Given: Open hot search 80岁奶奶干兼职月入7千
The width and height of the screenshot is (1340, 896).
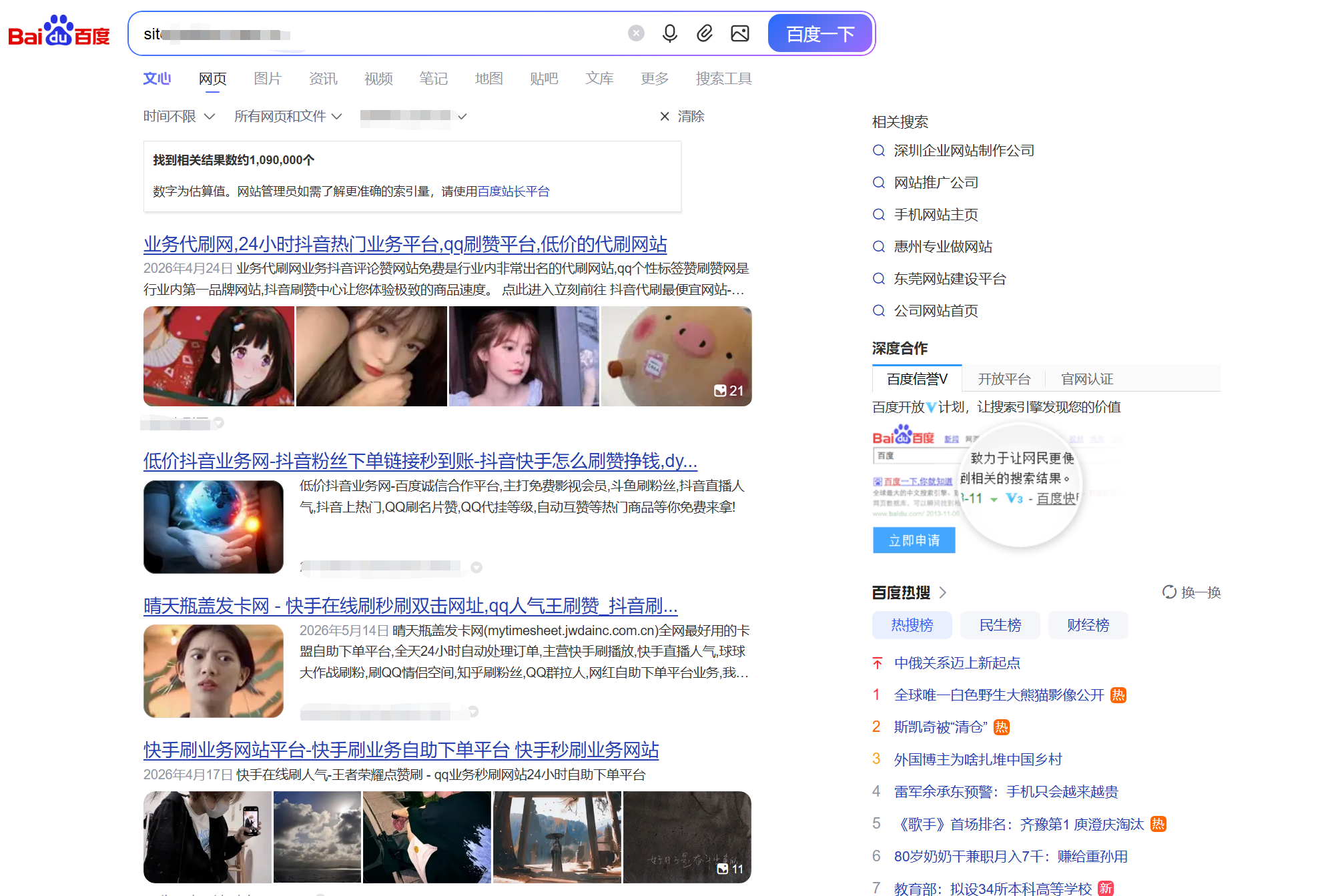Looking at the screenshot, I should [x=1010, y=857].
